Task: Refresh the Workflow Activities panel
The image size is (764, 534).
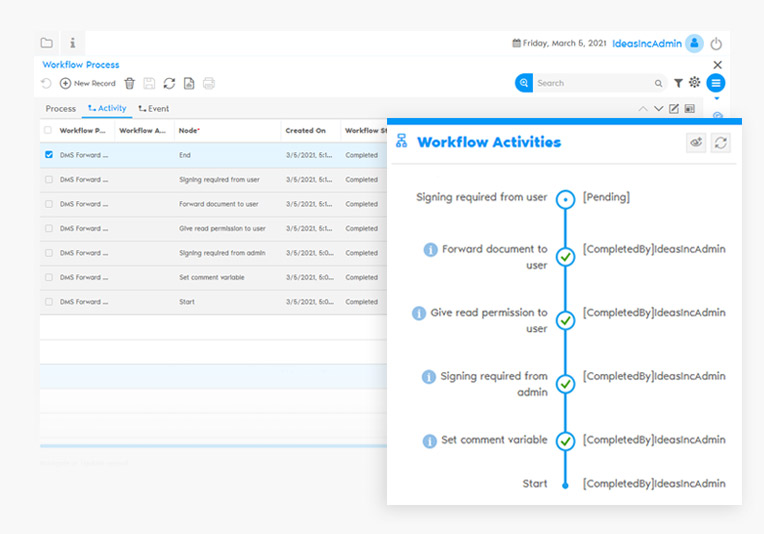Action: 720,143
